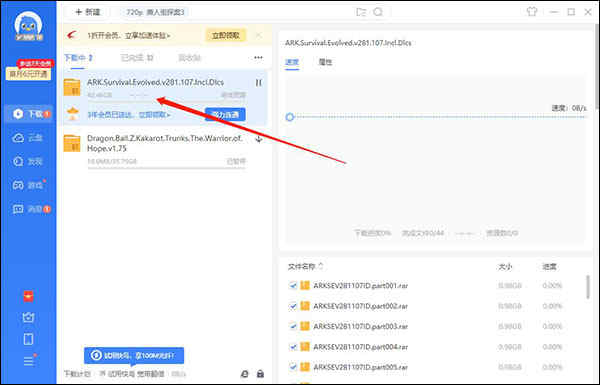The width and height of the screenshot is (600, 385).
Task: Click the blue speed-up button
Action: pos(225,114)
